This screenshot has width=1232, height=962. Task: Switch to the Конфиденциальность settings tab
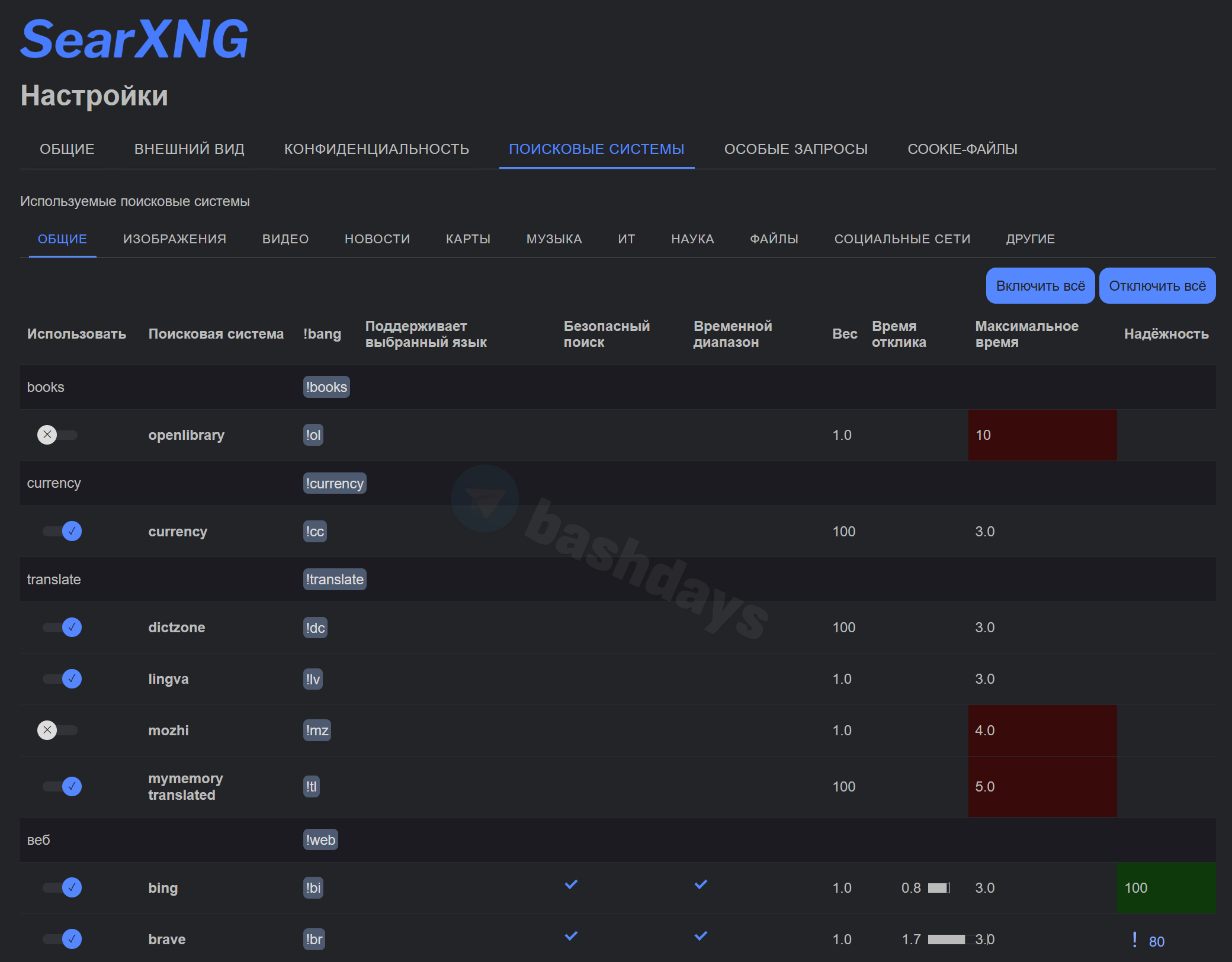pos(376,149)
